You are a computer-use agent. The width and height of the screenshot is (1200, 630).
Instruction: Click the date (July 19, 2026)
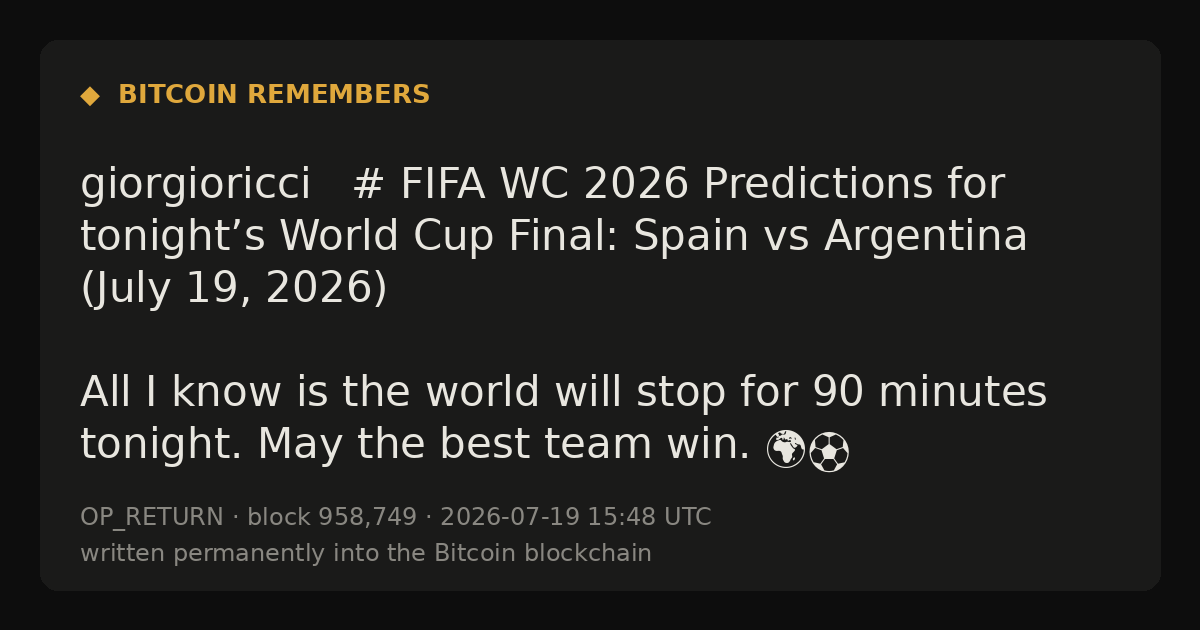(x=234, y=289)
